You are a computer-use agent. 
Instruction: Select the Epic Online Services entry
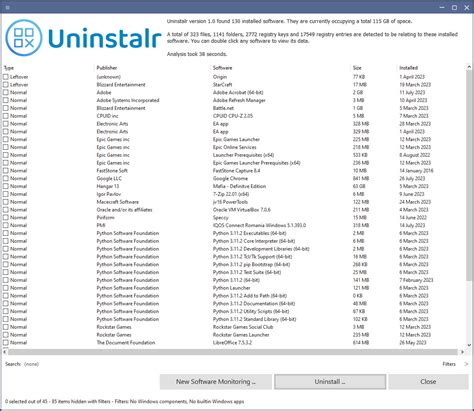[234, 147]
